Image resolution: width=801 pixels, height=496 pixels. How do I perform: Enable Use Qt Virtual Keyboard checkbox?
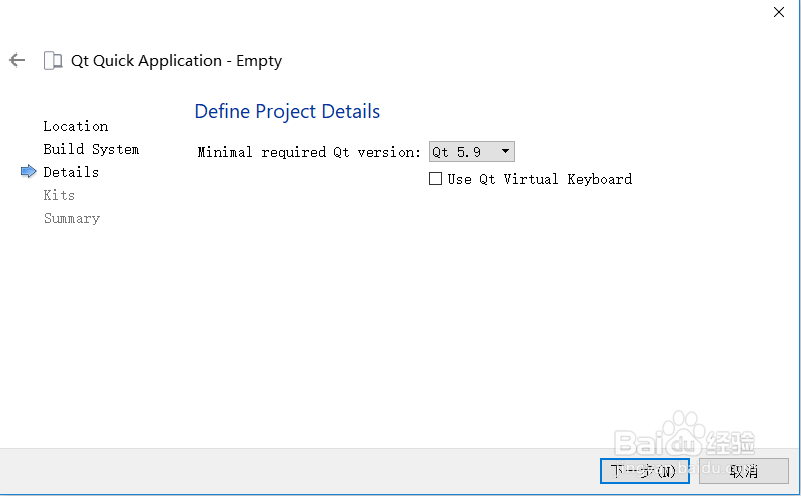point(435,179)
